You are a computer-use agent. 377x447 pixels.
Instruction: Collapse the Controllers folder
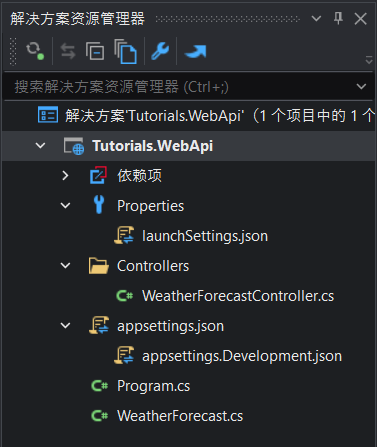point(65,266)
